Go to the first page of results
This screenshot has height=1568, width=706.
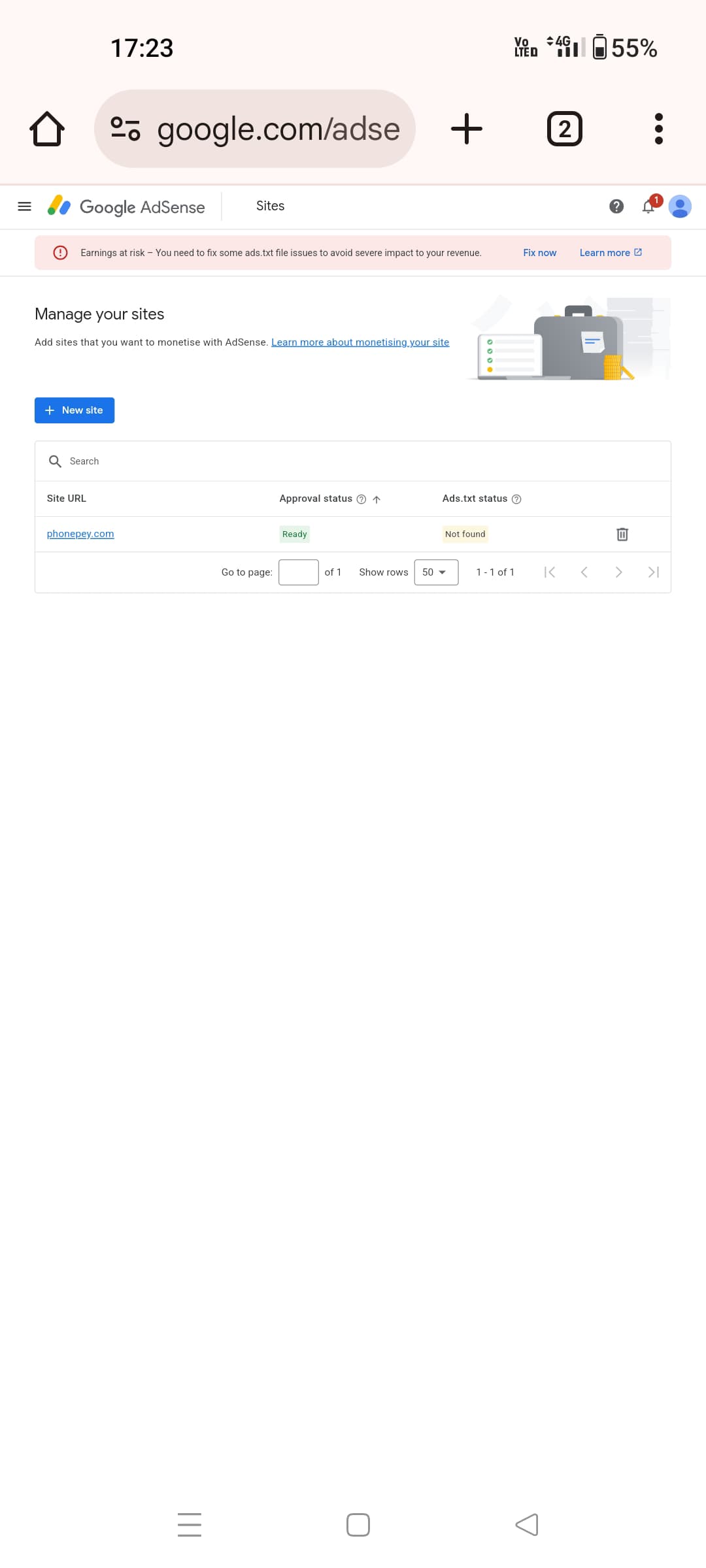(550, 572)
